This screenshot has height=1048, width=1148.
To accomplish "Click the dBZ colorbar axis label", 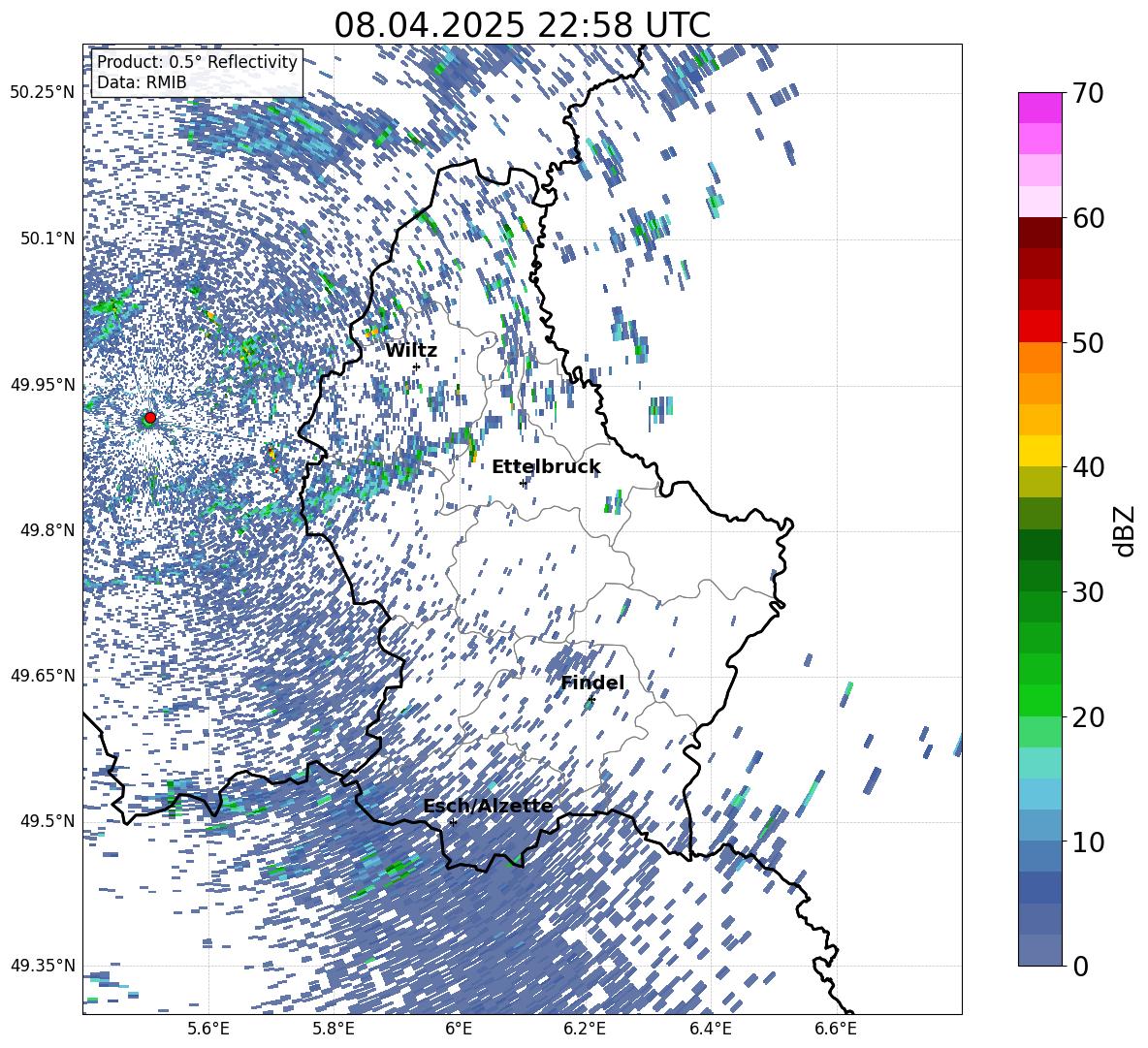I will [1126, 530].
